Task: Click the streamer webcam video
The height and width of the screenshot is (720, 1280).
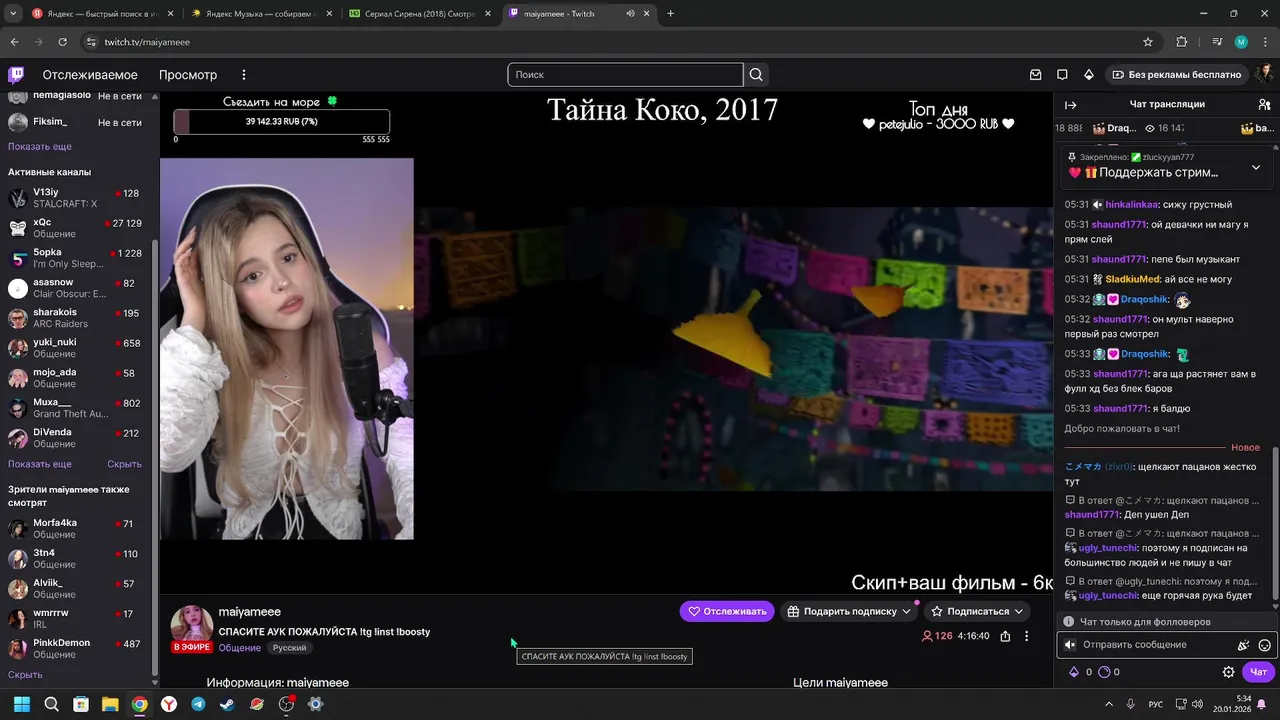Action: [x=287, y=349]
